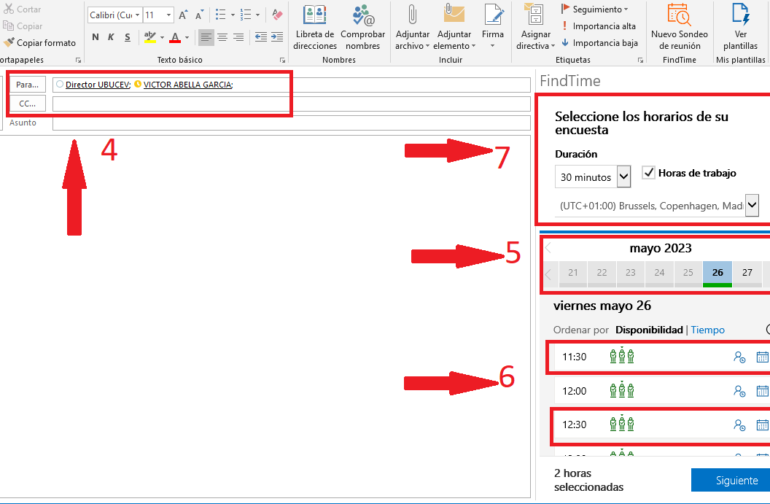Open bullet list style dropdown arrow
770x504 pixels.
tap(233, 15)
